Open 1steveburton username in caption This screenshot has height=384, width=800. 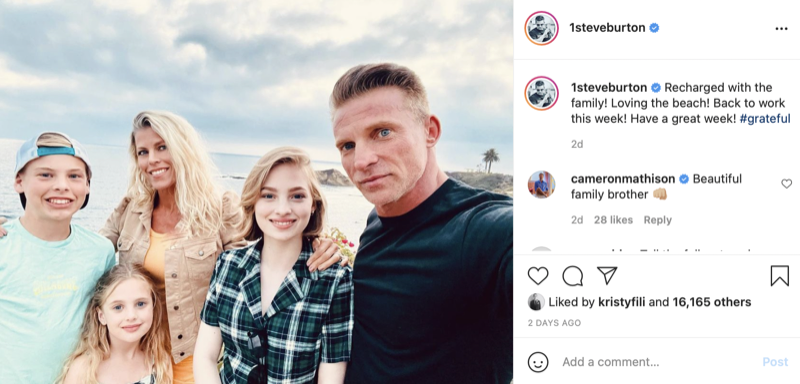tap(609, 87)
